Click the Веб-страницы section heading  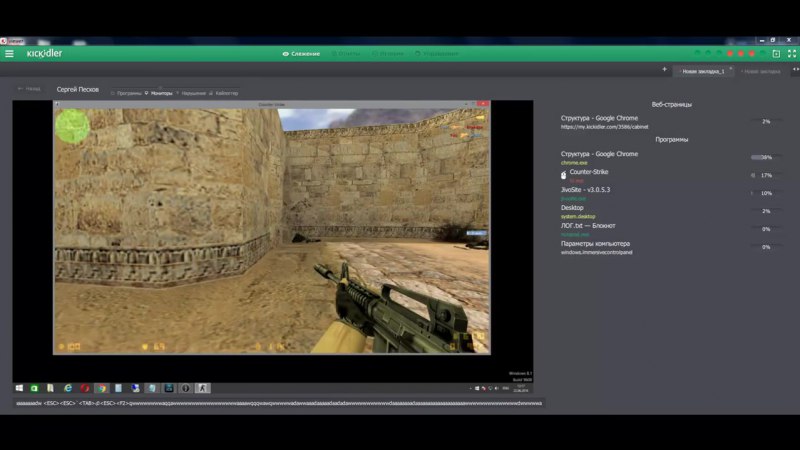[671, 105]
